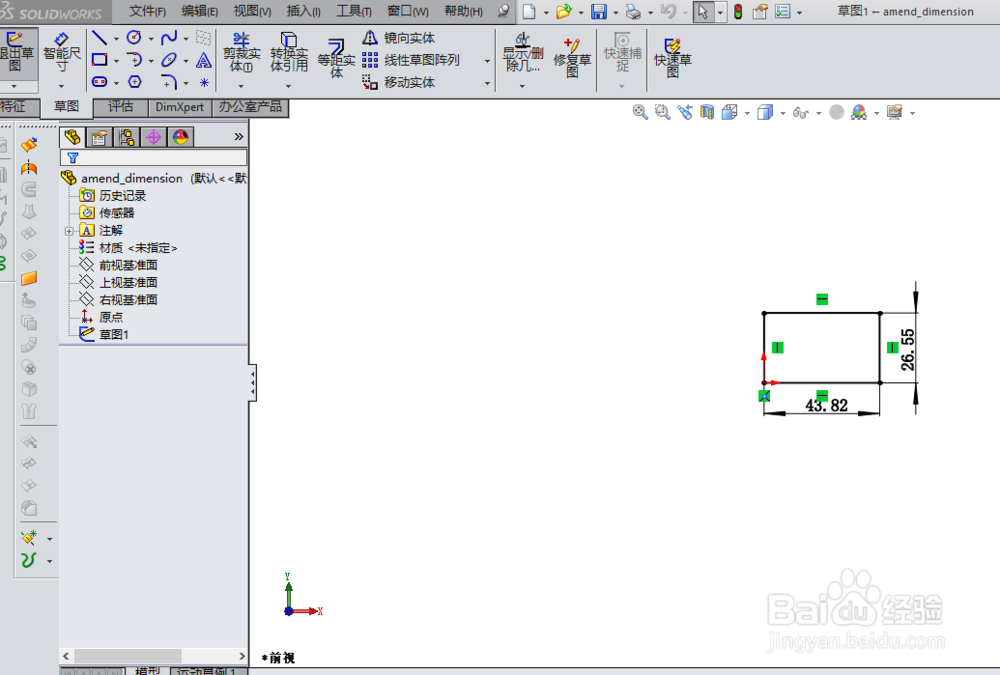
Task: Click the Open file folder icon
Action: [563, 11]
